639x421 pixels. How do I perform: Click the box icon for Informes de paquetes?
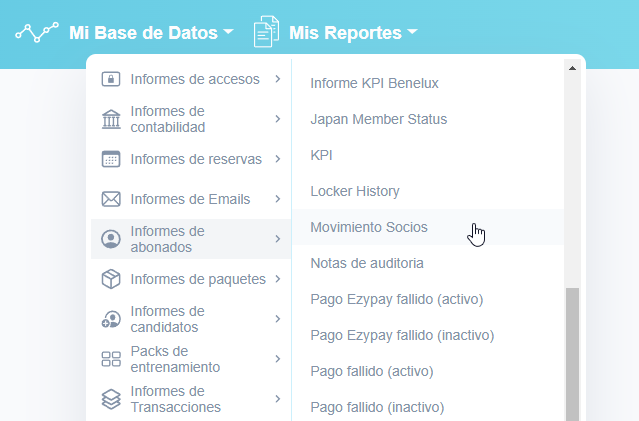111,279
